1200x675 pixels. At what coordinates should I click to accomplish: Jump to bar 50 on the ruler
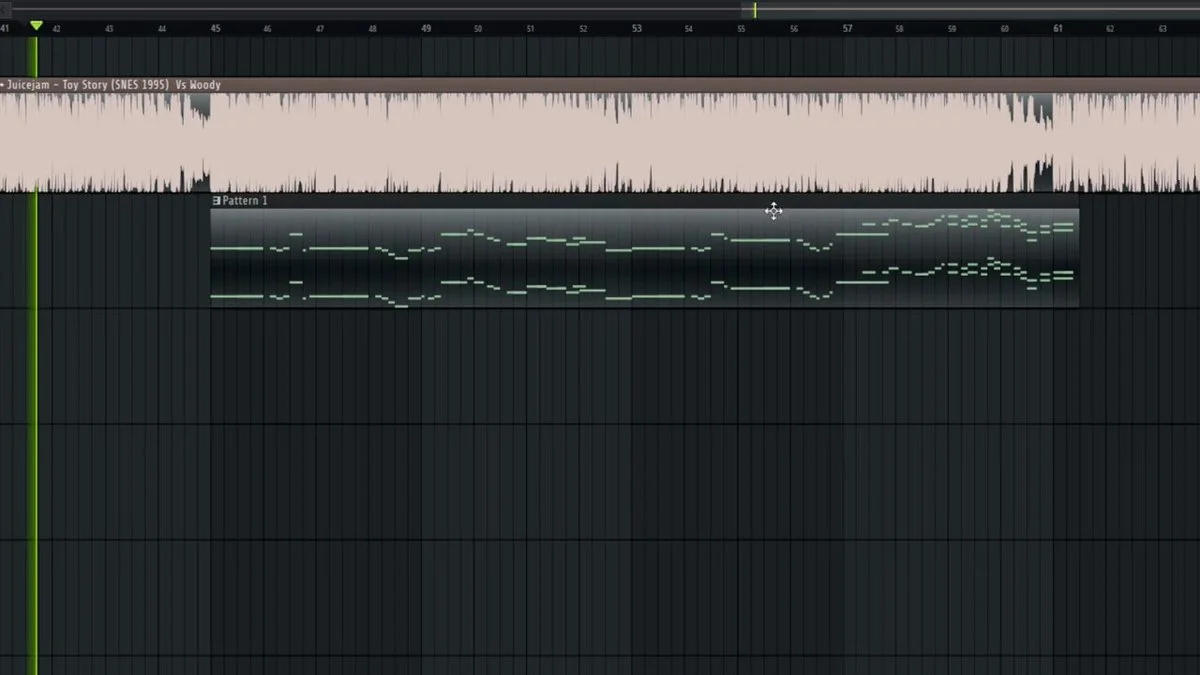478,29
